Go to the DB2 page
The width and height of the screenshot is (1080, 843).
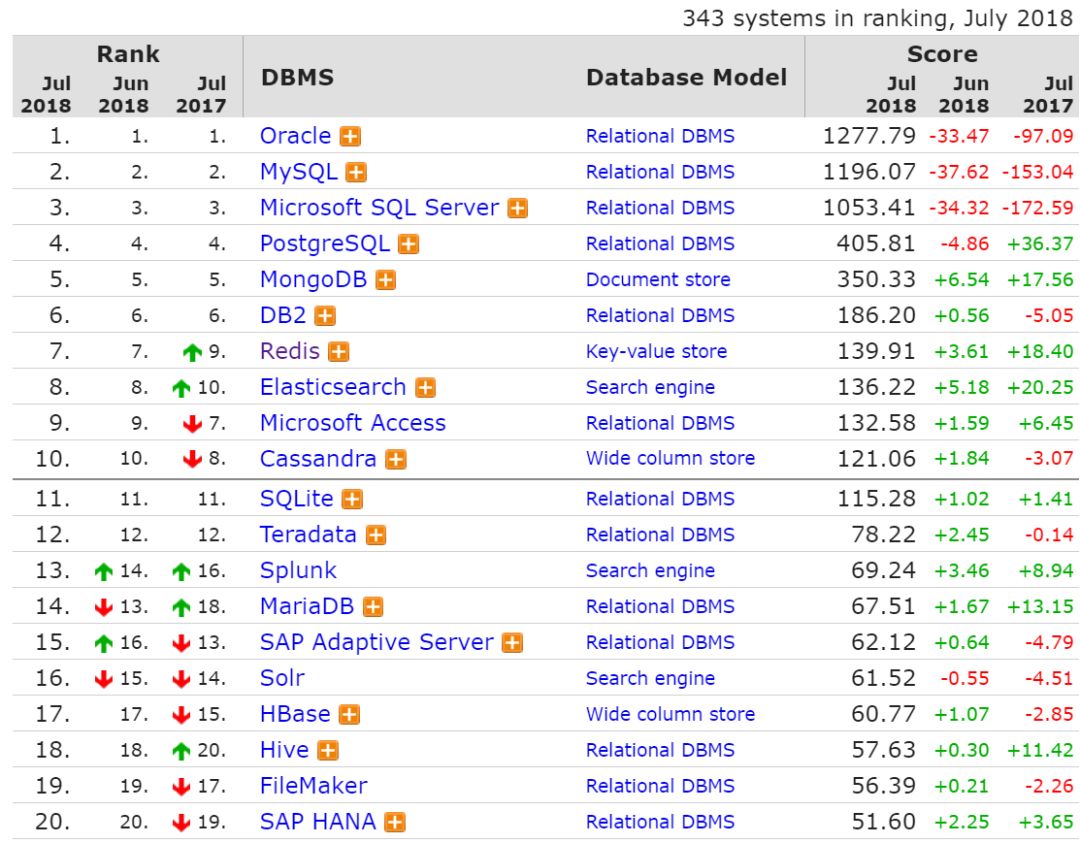click(x=283, y=315)
